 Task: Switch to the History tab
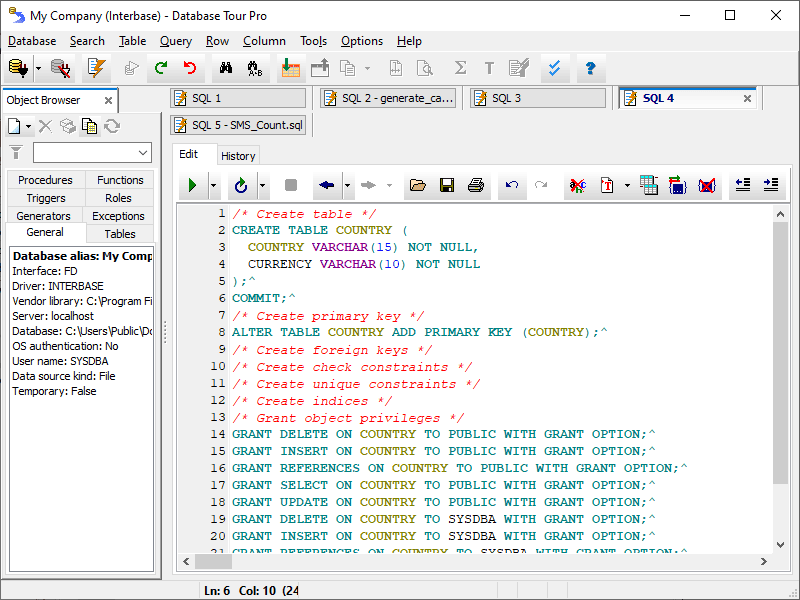(238, 155)
